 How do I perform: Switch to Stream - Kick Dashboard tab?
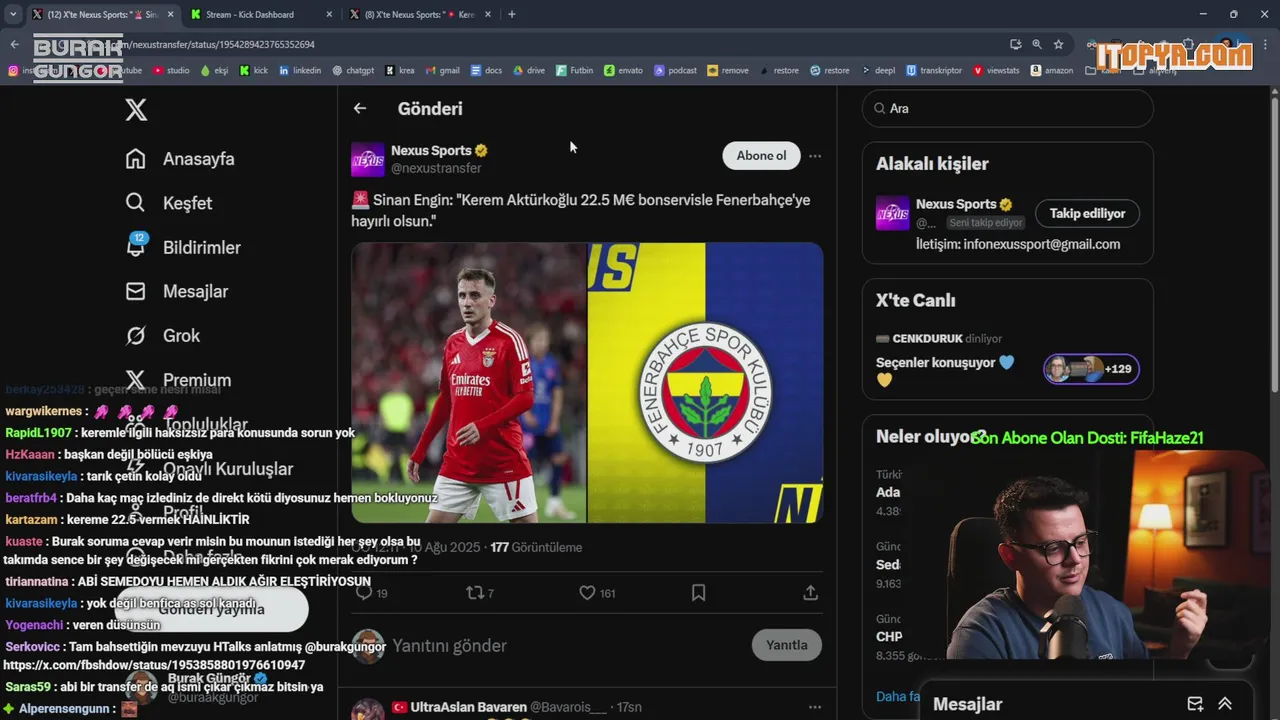coord(259,15)
